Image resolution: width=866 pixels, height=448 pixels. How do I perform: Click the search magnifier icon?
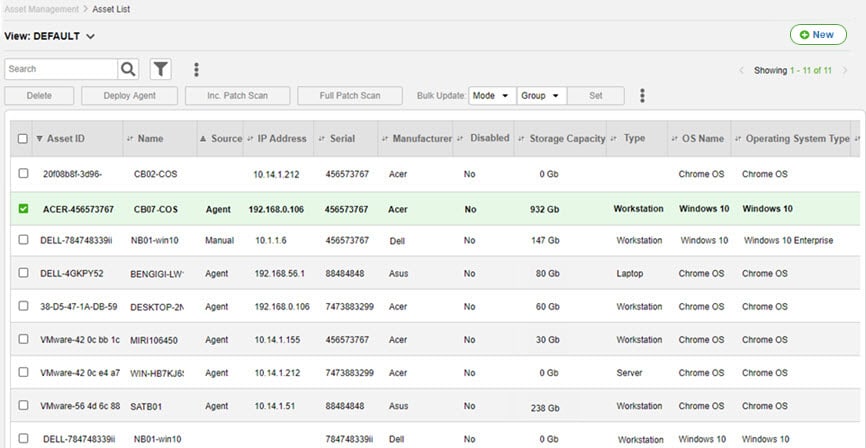128,69
